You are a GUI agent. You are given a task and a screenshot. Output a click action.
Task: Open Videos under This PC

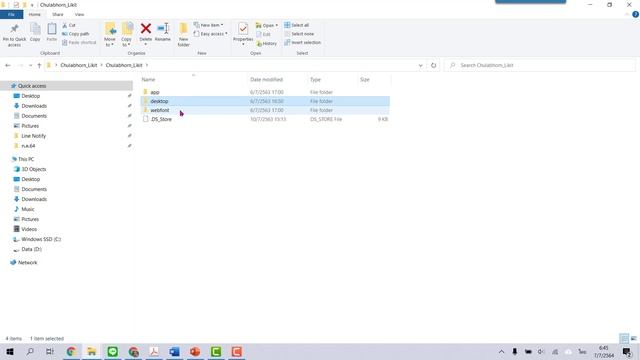tap(29, 229)
